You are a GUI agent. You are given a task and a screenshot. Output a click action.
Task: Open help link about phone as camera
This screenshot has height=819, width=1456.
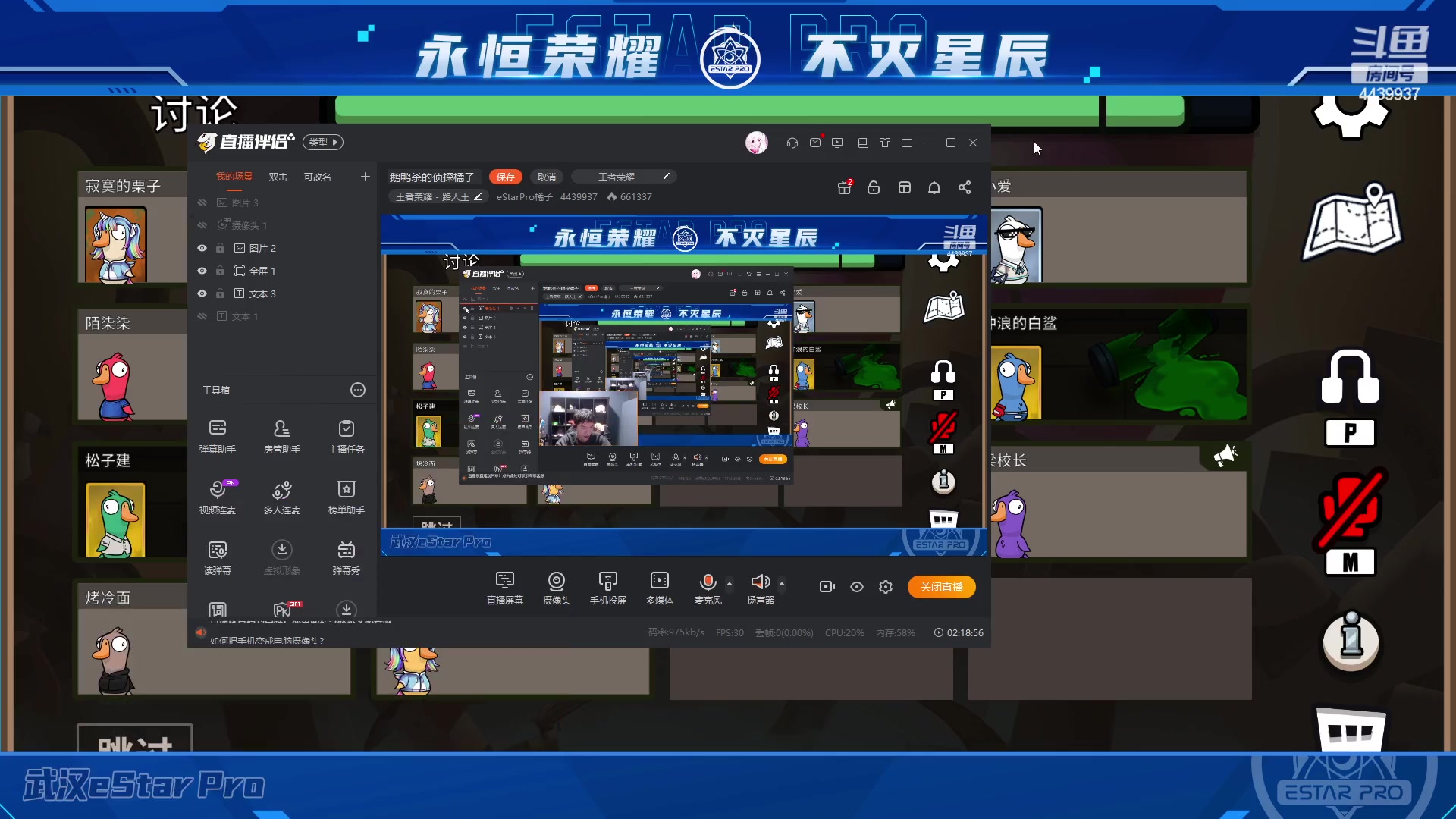pyautogui.click(x=267, y=640)
